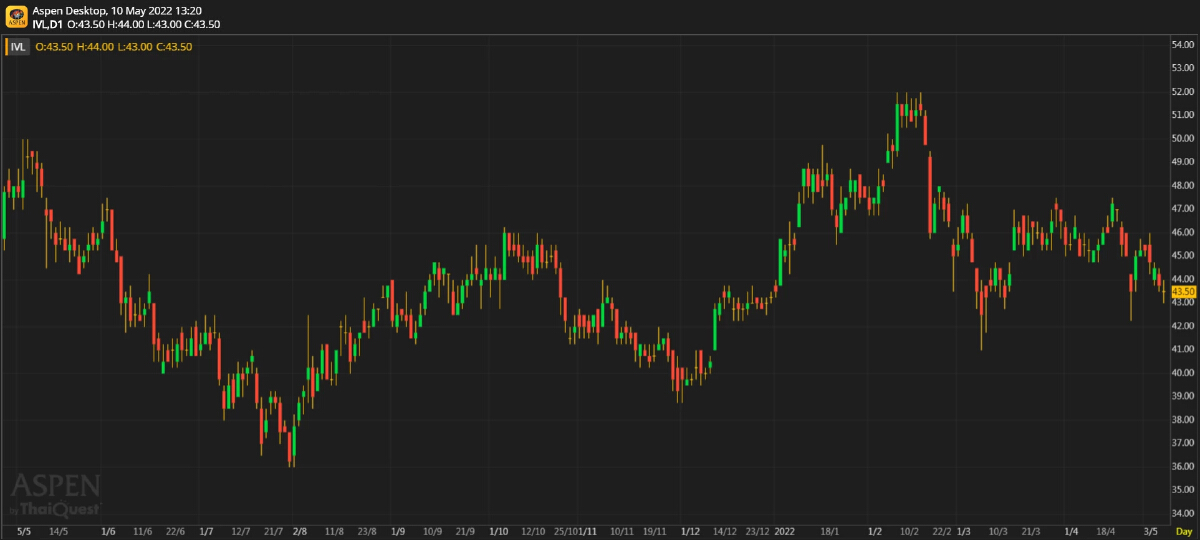
Task: Click the Aspen logo icon
Action: 16,16
